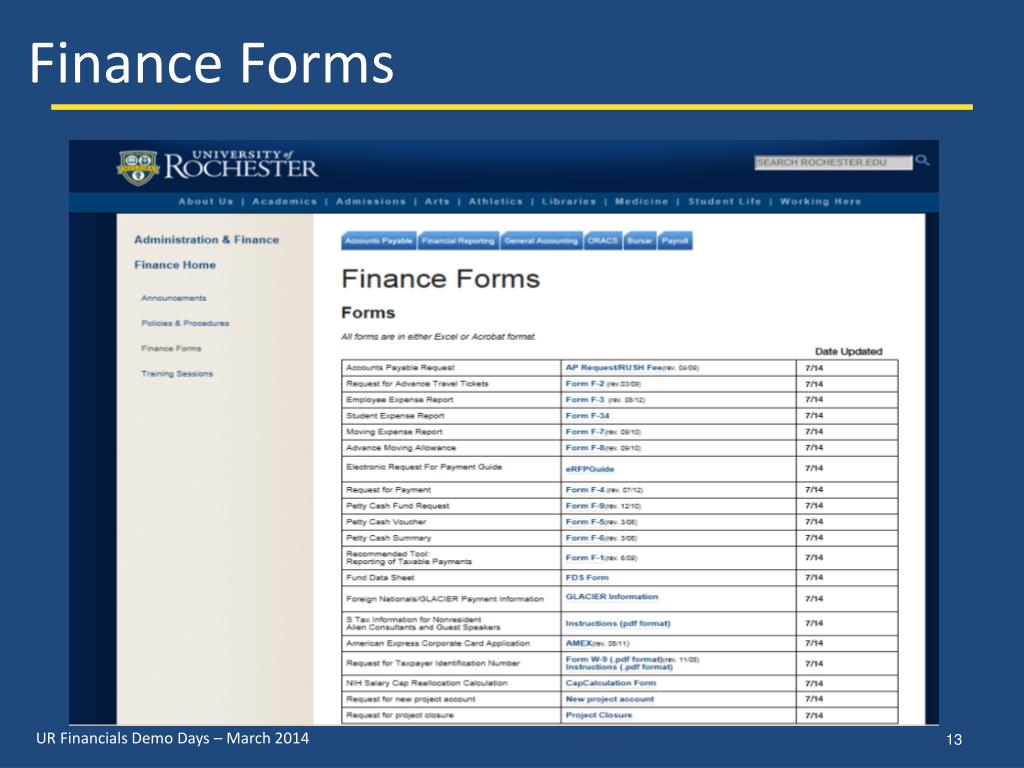This screenshot has height=768, width=1024.
Task: Open the AMEX application link
Action: click(x=579, y=643)
